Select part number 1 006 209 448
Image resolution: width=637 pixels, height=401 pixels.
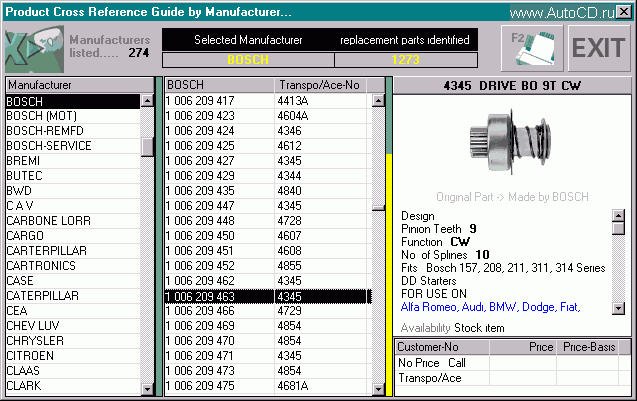point(219,221)
